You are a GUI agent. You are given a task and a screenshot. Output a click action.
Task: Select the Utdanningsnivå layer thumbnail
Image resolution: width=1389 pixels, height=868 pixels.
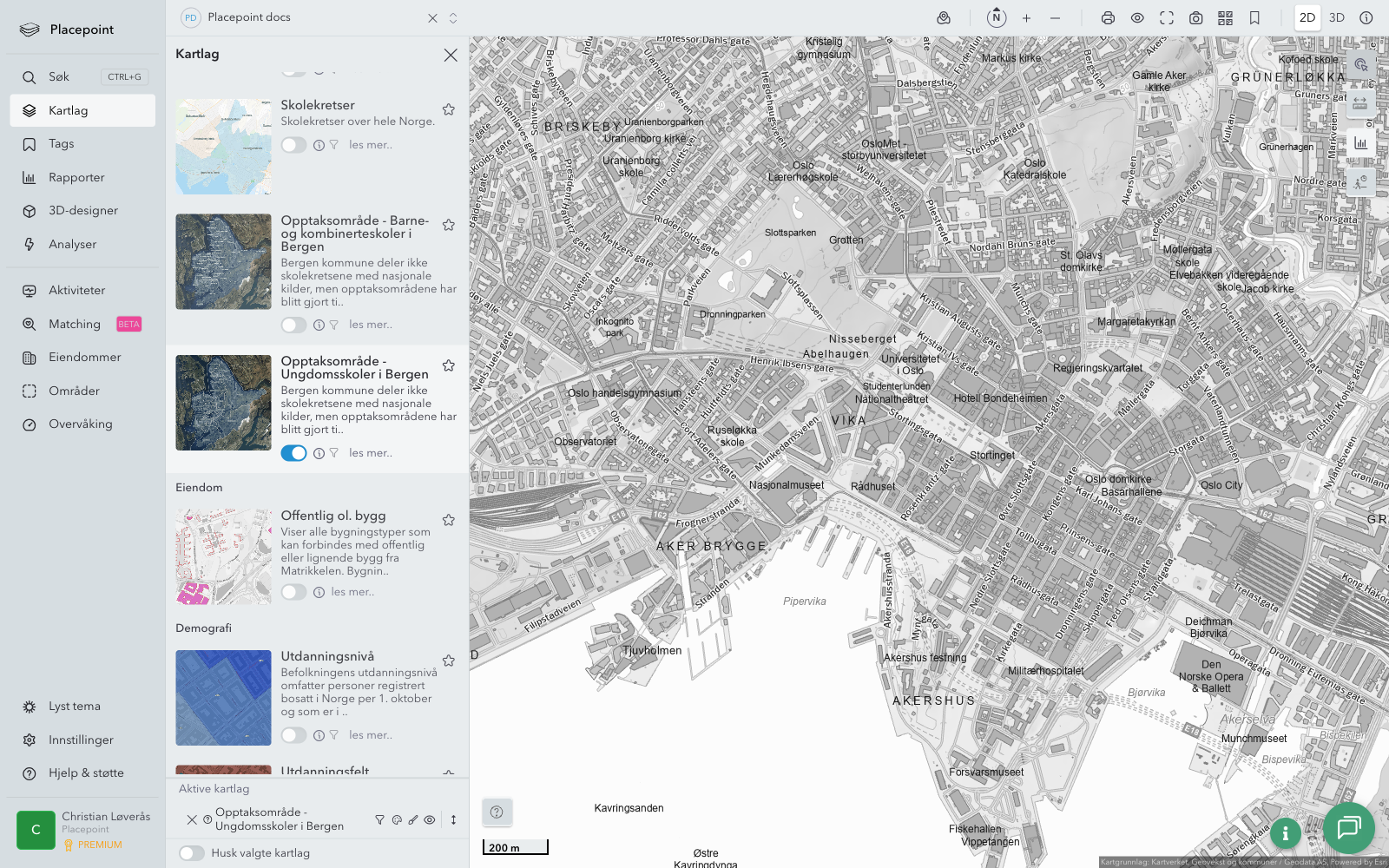click(x=223, y=698)
